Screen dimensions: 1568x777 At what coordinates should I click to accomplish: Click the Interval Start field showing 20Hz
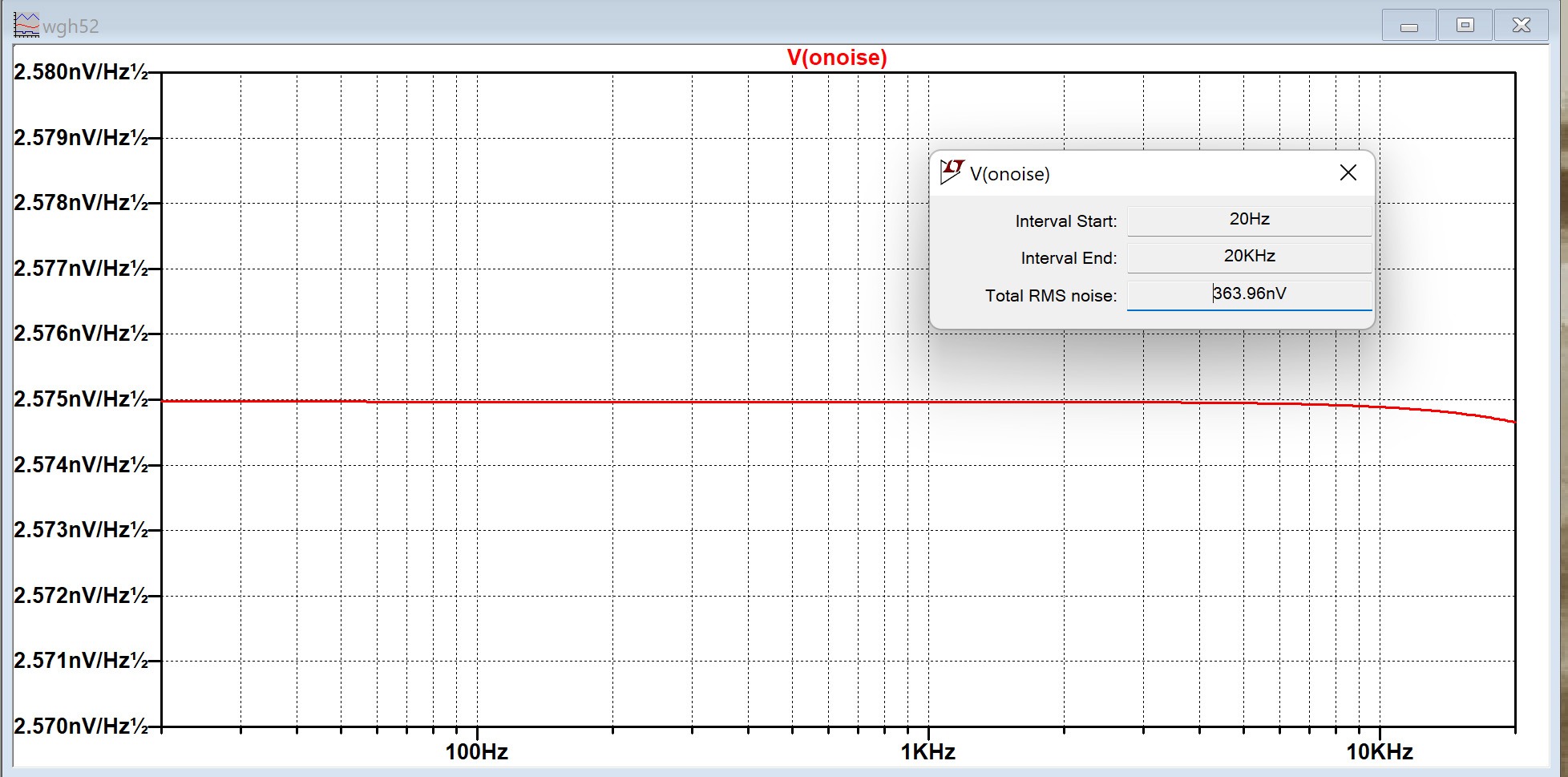(1249, 220)
